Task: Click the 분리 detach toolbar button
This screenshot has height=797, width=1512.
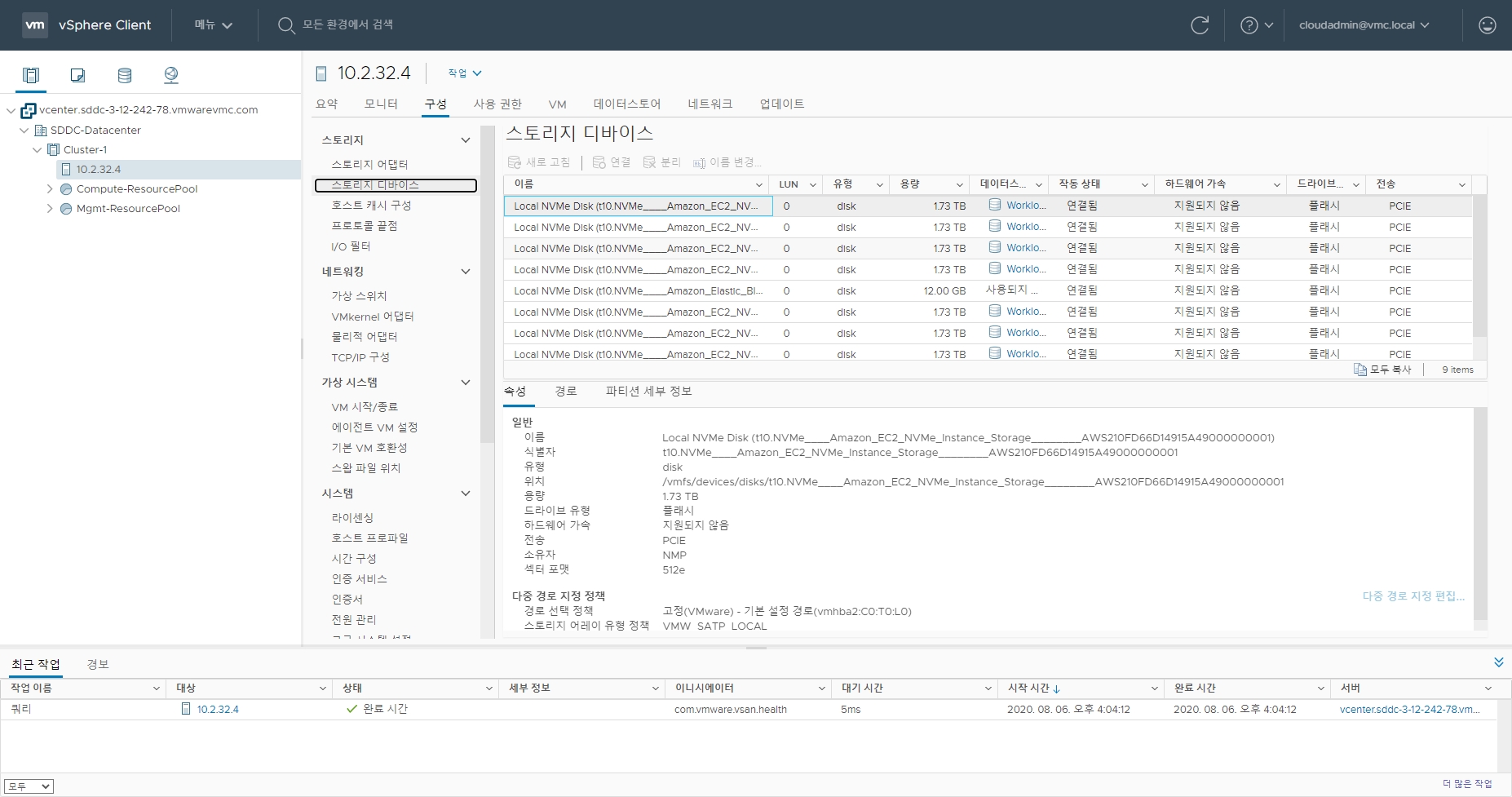Action: [662, 162]
